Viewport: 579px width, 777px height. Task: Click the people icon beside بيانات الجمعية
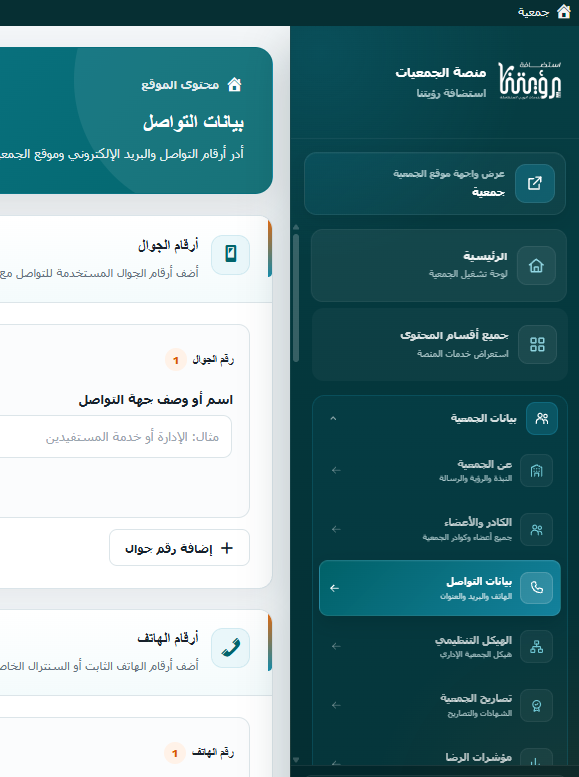(542, 419)
